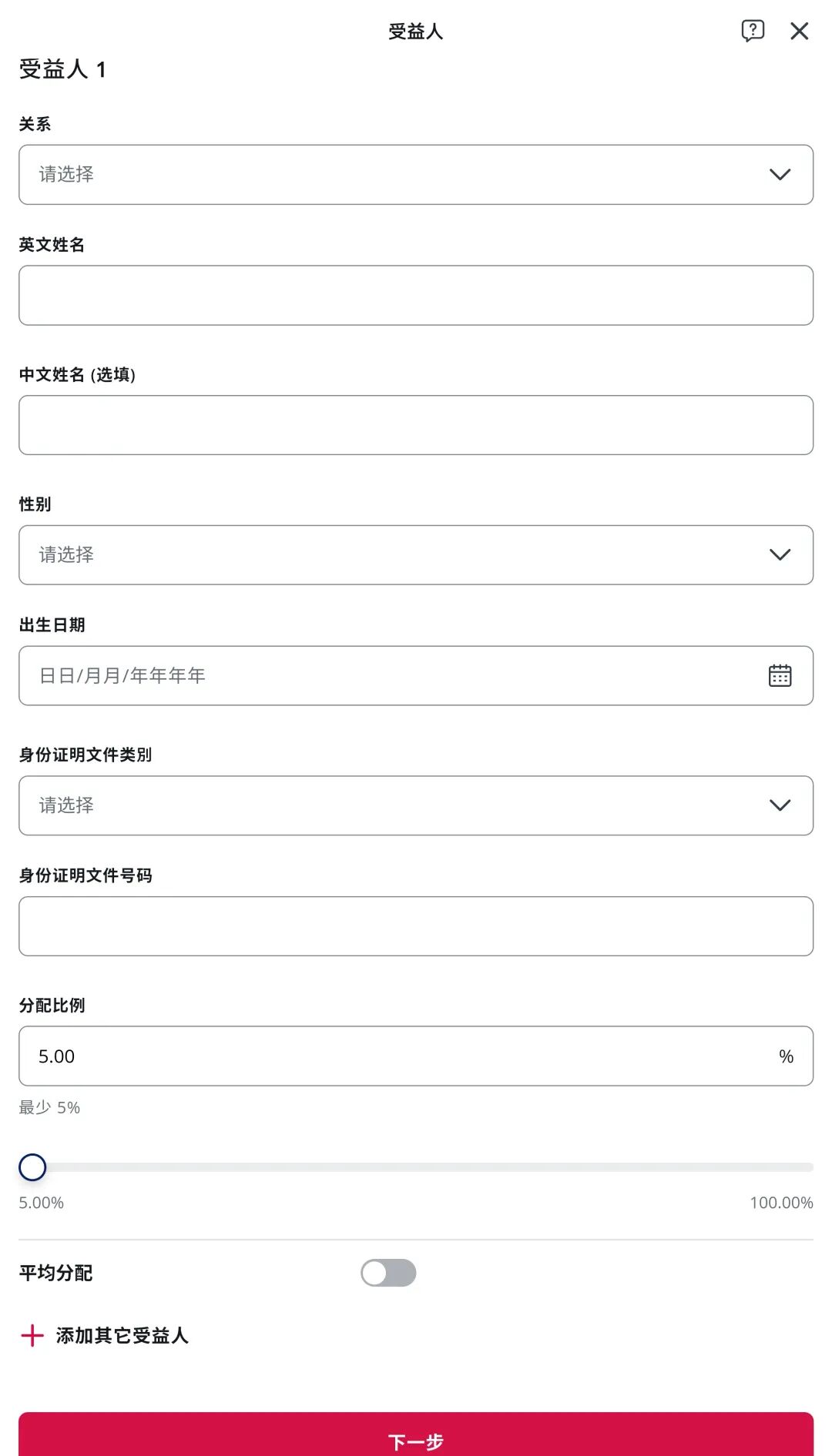Click the 出生日期 date field

tap(385, 675)
